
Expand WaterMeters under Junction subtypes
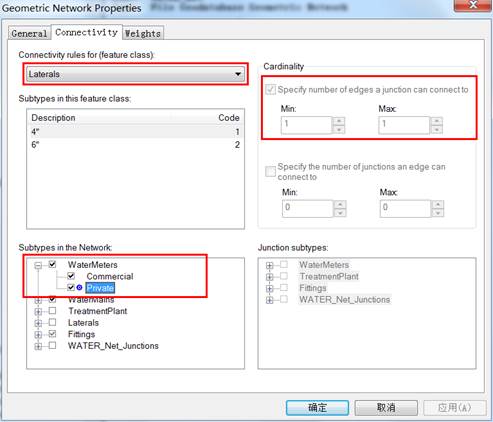tap(269, 266)
